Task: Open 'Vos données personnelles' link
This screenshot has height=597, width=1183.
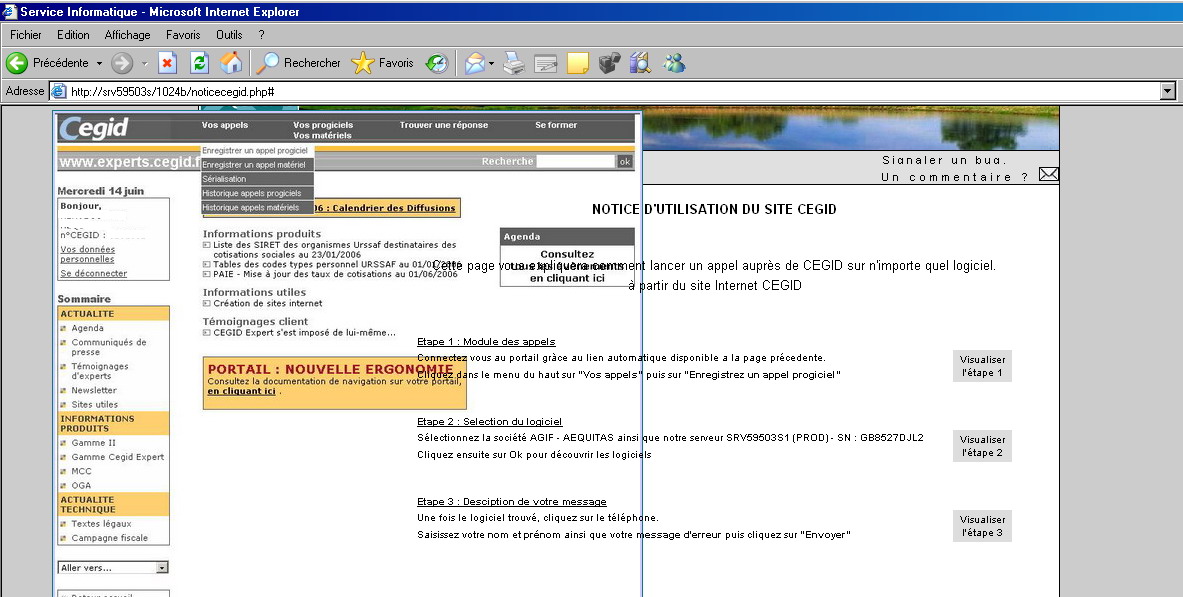Action: pos(88,254)
